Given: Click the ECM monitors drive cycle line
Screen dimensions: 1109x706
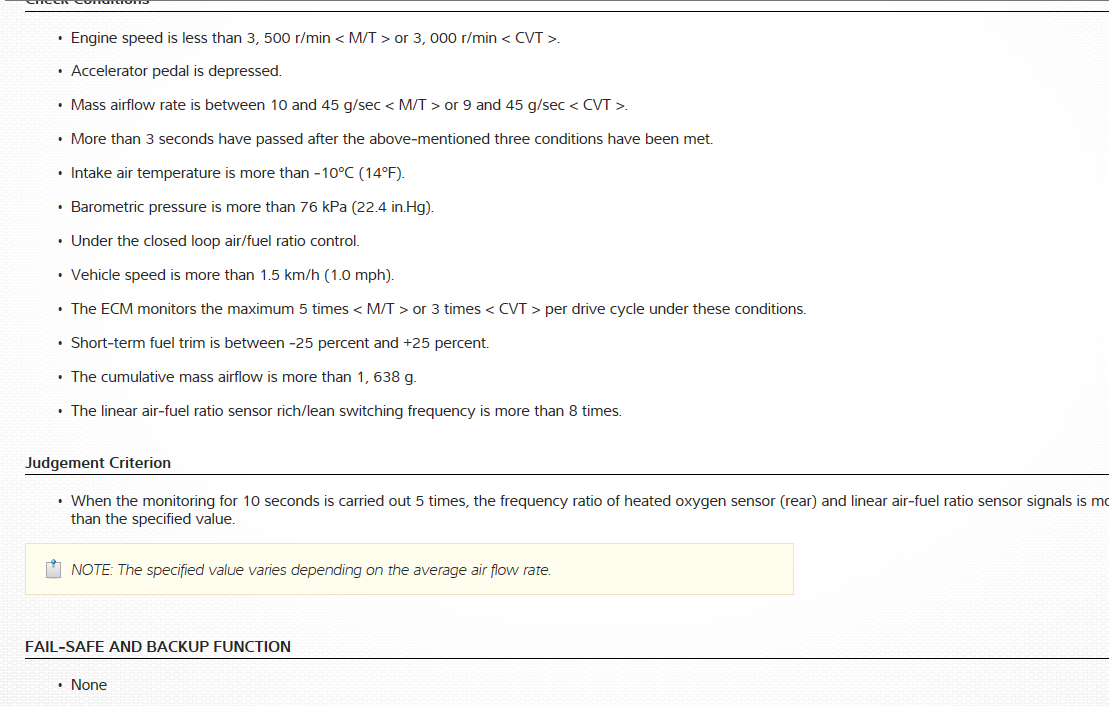Looking at the screenshot, I should [438, 309].
